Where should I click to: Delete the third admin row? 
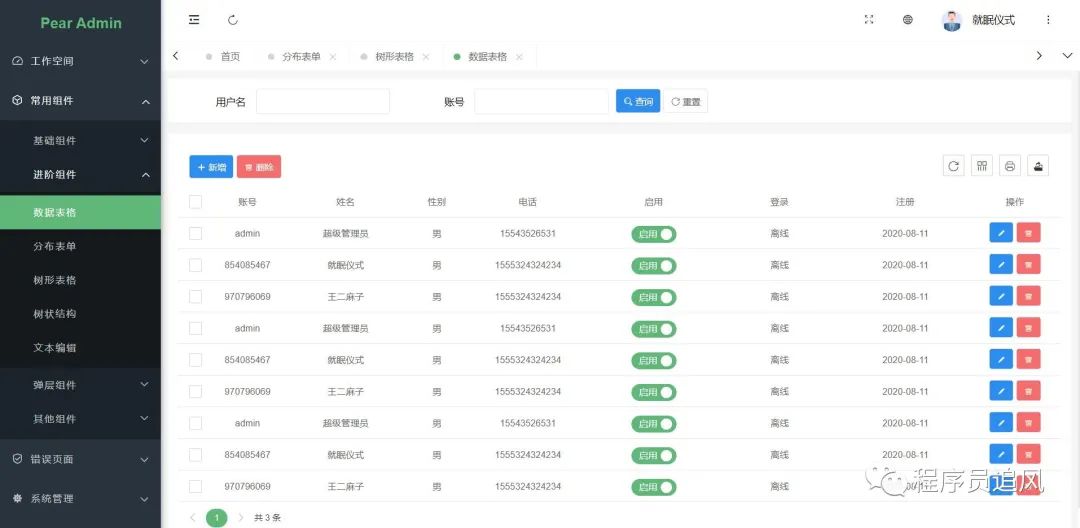[1028, 423]
